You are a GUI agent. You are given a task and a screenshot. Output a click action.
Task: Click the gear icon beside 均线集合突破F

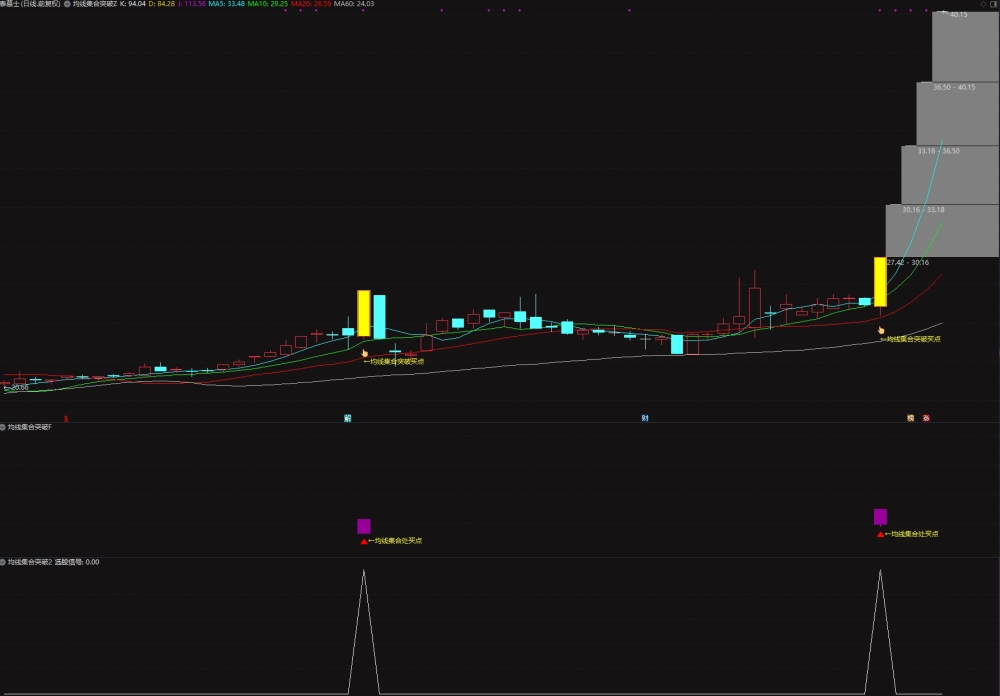click(x=3, y=427)
